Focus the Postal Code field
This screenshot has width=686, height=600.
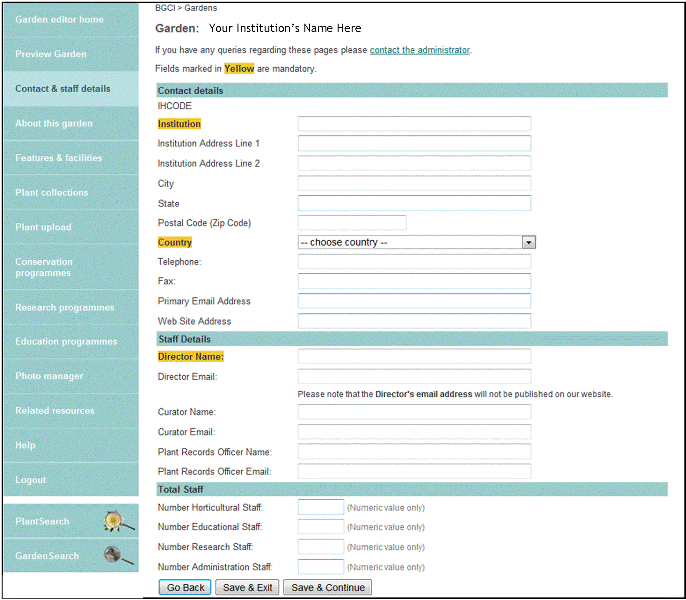pos(352,223)
